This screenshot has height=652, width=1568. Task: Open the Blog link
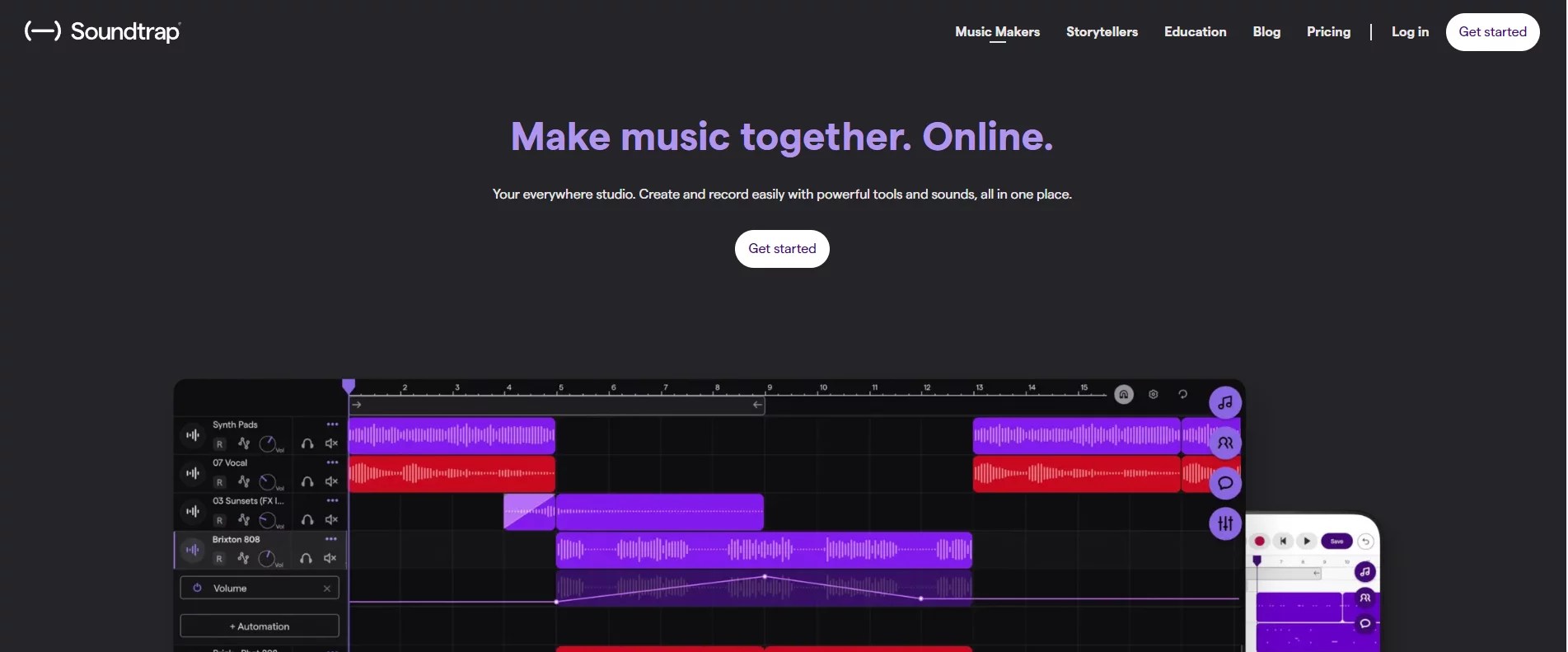pyautogui.click(x=1266, y=31)
